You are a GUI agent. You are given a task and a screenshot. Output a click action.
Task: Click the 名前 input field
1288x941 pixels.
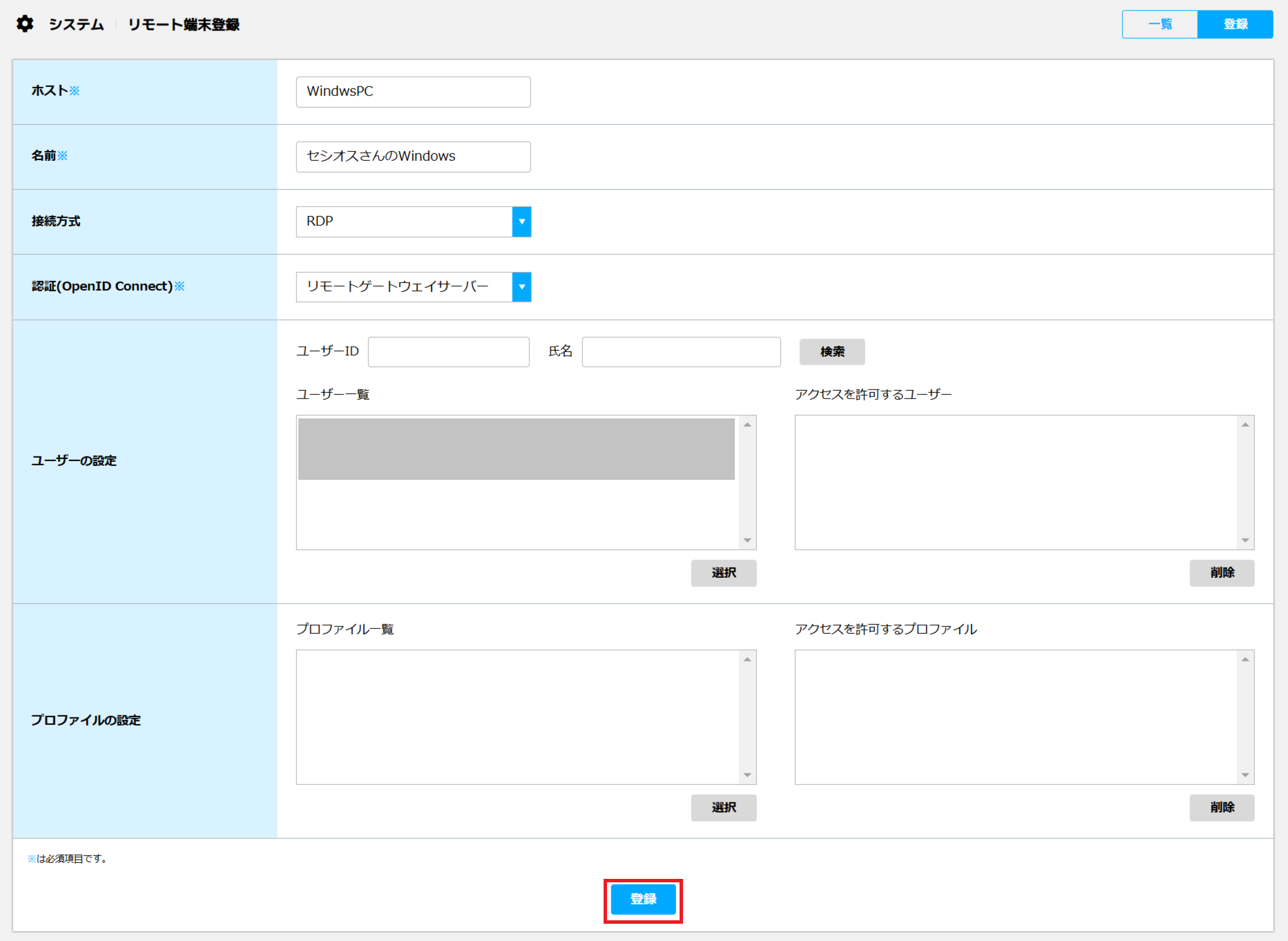413,157
